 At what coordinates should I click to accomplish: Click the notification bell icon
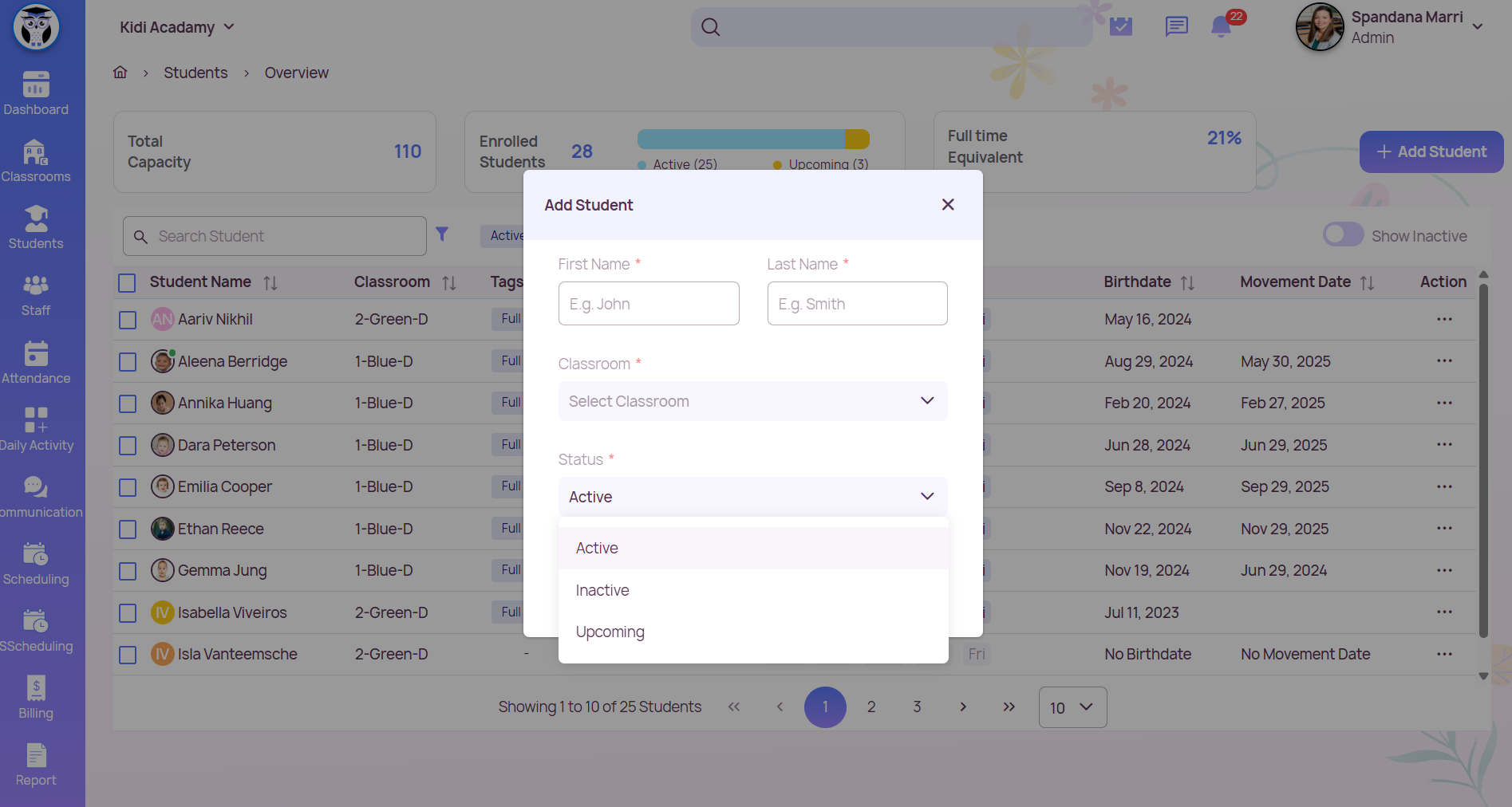point(1221,27)
